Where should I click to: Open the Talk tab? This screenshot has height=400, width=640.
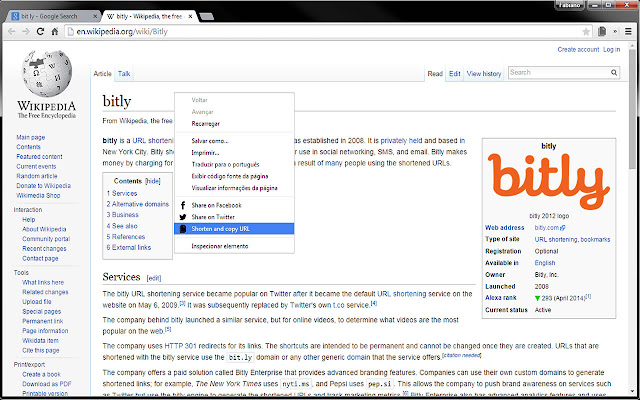pos(124,74)
